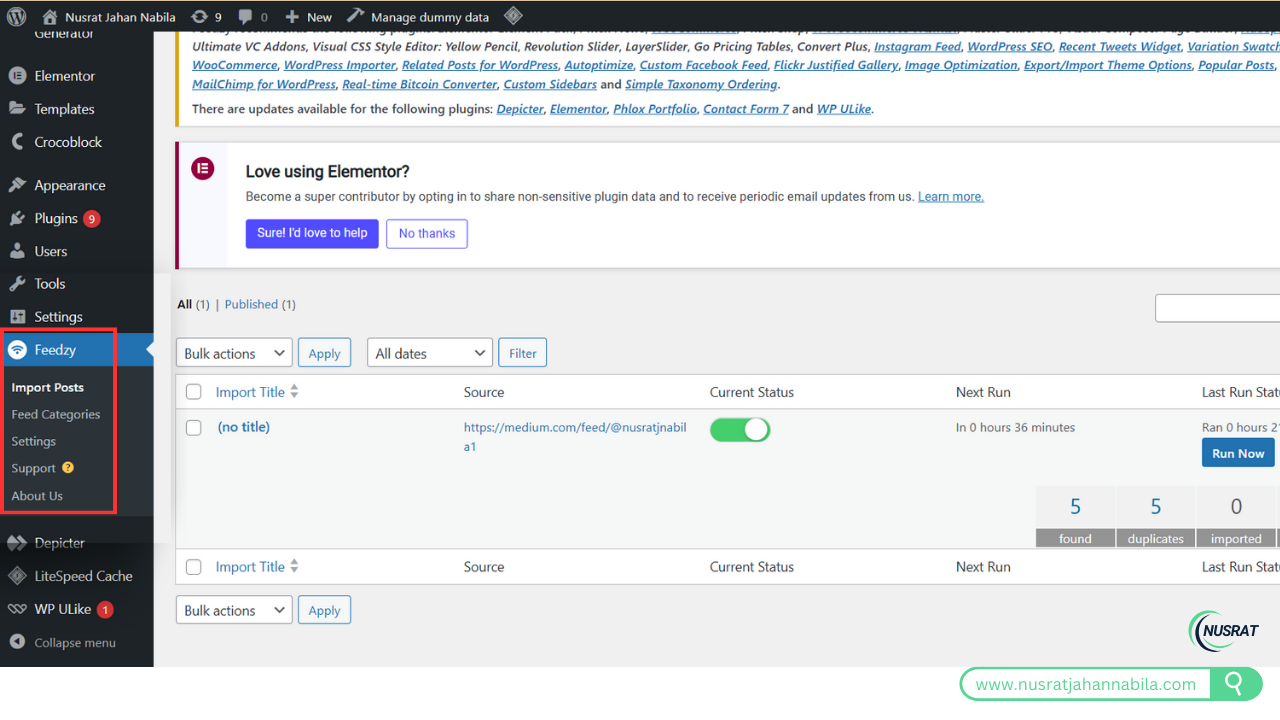Click the No thanks button
This screenshot has height=720, width=1280.
click(426, 233)
